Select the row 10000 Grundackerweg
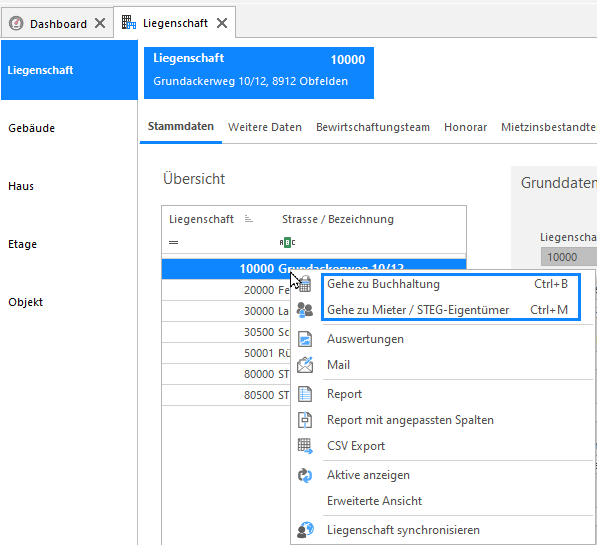Image resolution: width=597 pixels, height=545 pixels. click(314, 269)
